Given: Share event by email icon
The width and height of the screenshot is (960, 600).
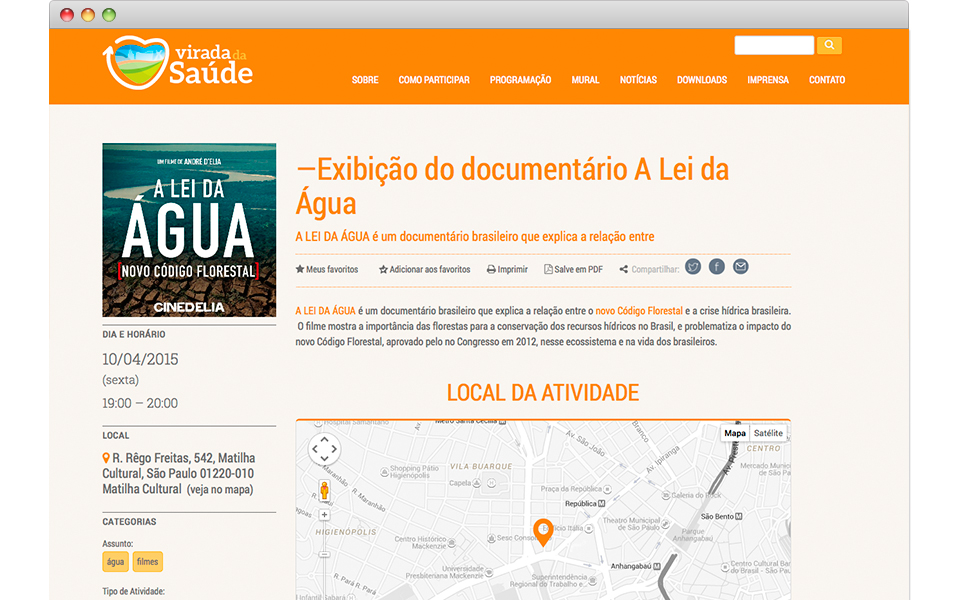Looking at the screenshot, I should coord(740,267).
